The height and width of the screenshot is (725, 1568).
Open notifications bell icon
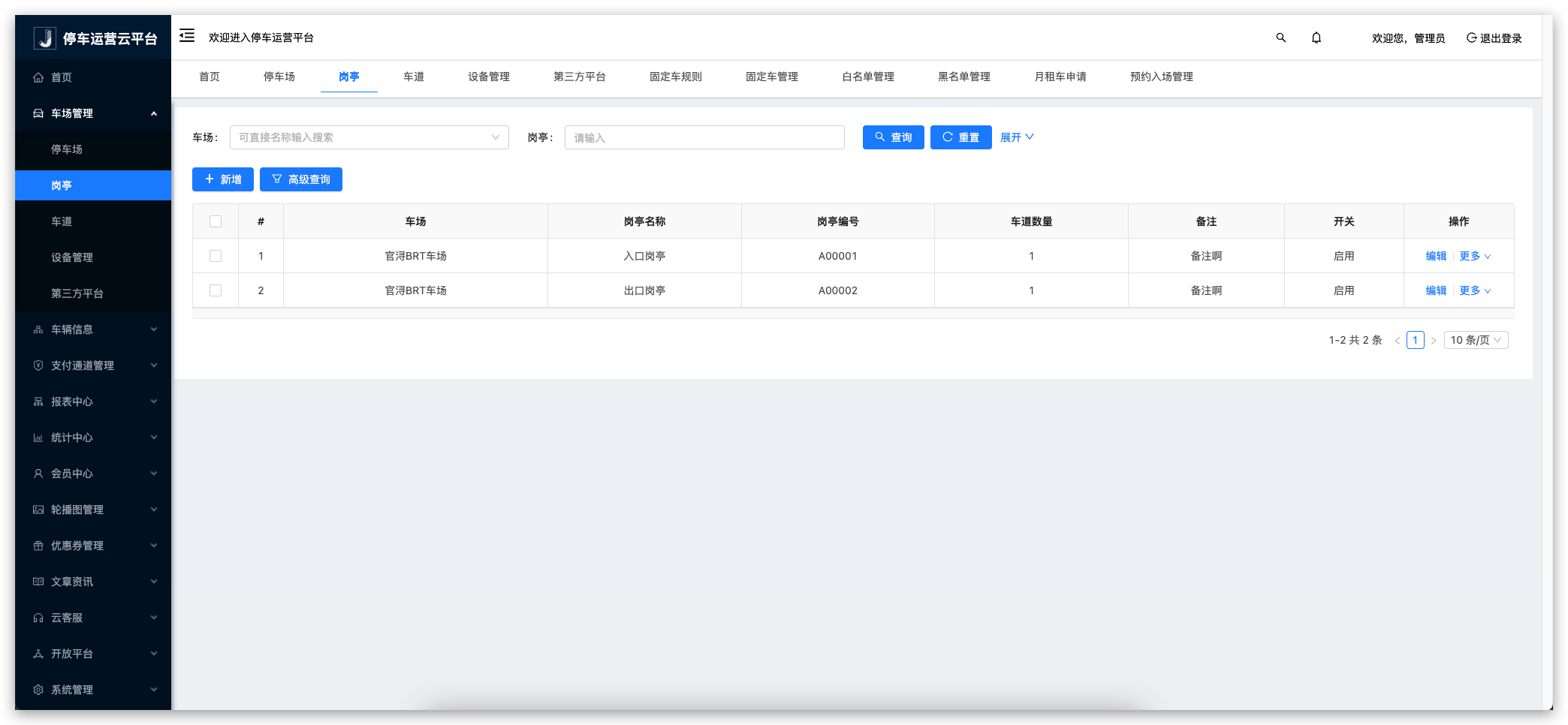point(1316,38)
